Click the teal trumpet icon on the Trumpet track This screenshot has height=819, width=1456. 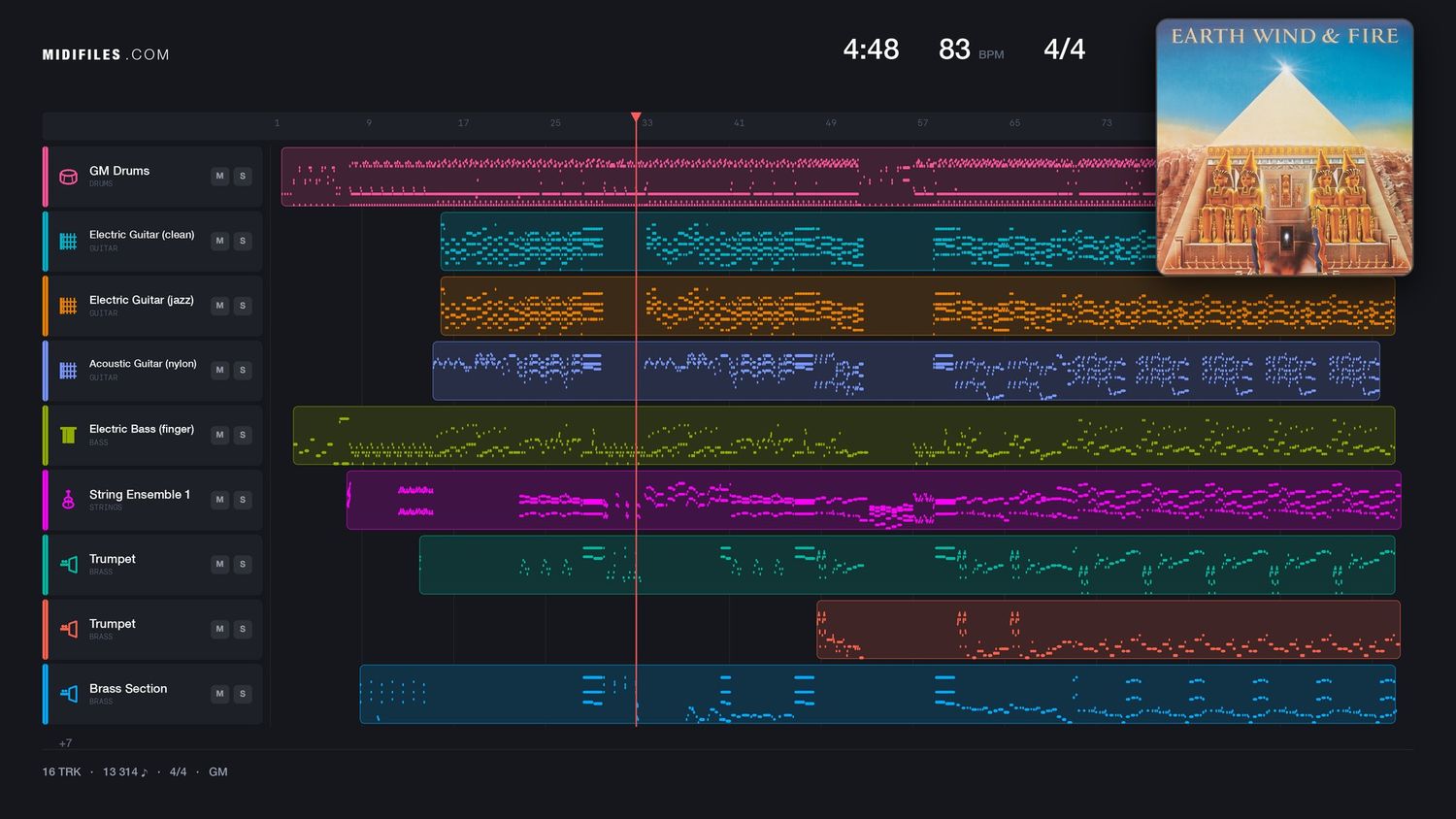68,564
